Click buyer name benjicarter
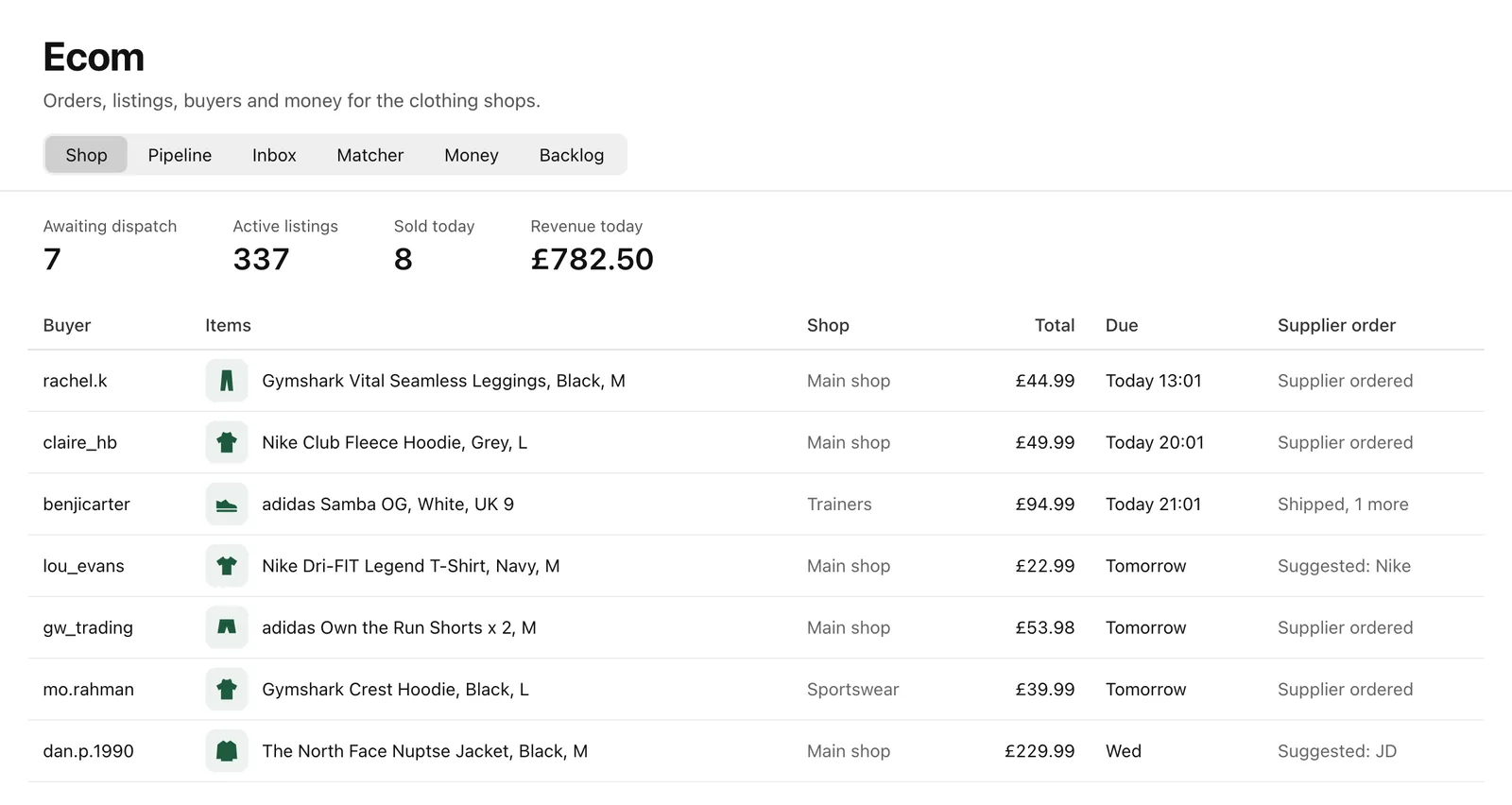 pyautogui.click(x=87, y=505)
